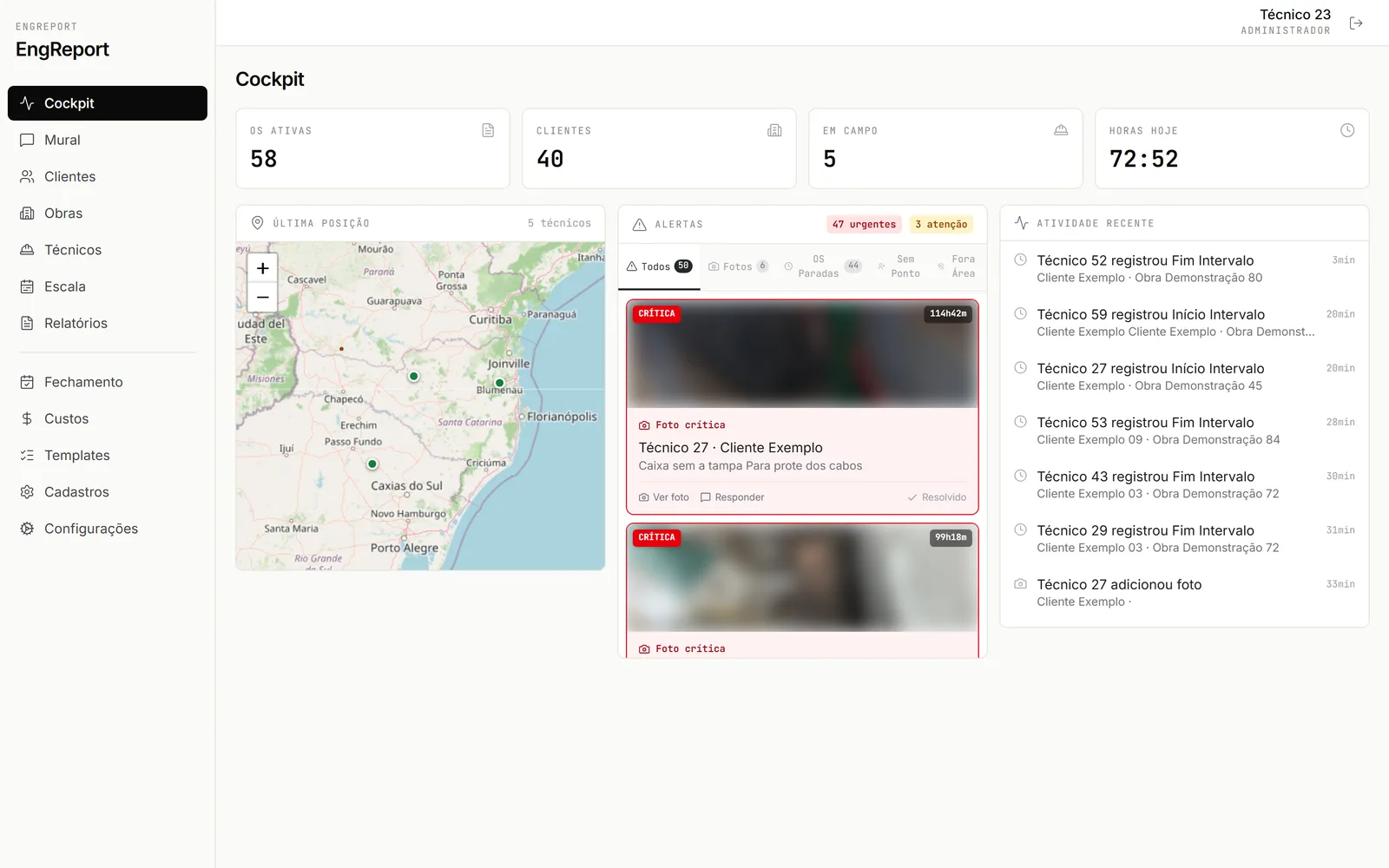Click the green technician marker near Caxias do Sul
The image size is (1389, 868).
pyautogui.click(x=372, y=464)
